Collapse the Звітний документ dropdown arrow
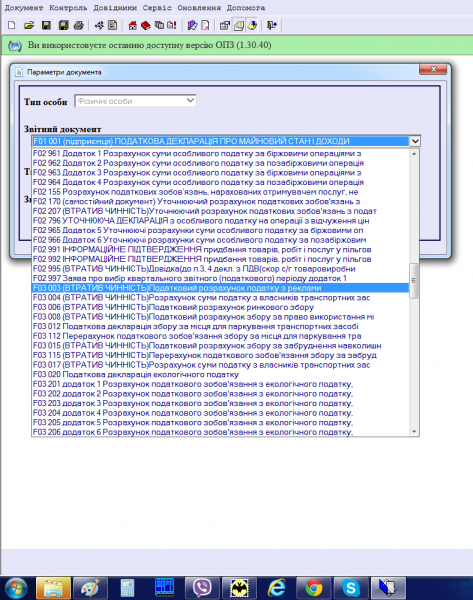The height and width of the screenshot is (600, 473). tap(415, 141)
